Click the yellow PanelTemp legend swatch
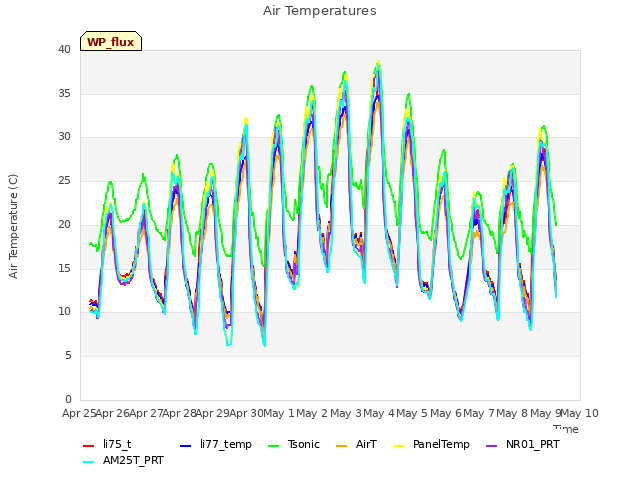 coord(398,445)
